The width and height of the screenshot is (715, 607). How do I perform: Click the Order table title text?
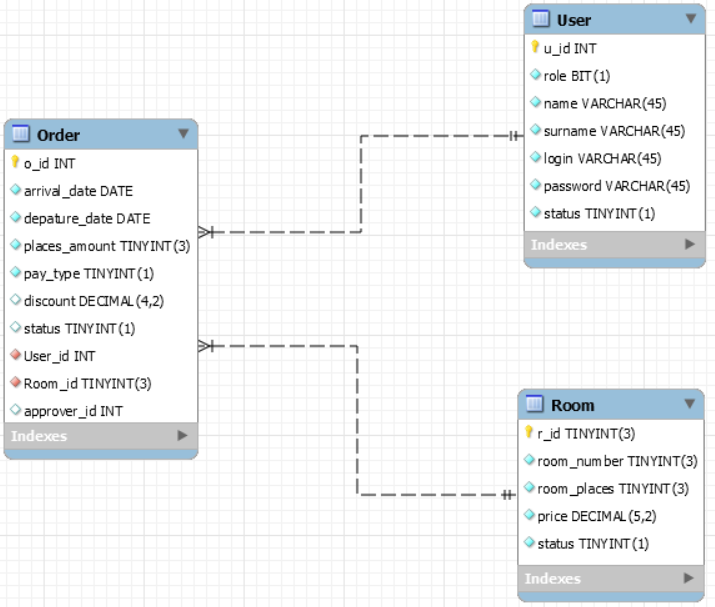(x=58, y=135)
